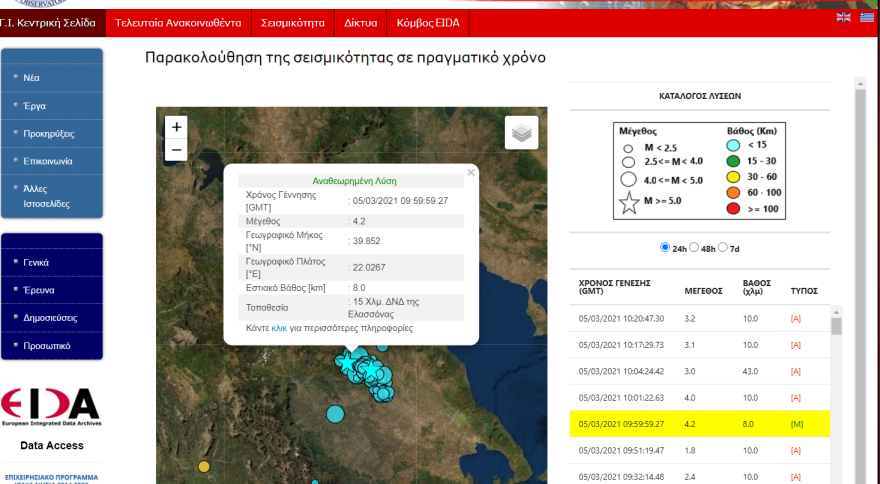
Task: Select the highlighted 05/03/2021 09:59:59.27 row
Action: [699, 424]
